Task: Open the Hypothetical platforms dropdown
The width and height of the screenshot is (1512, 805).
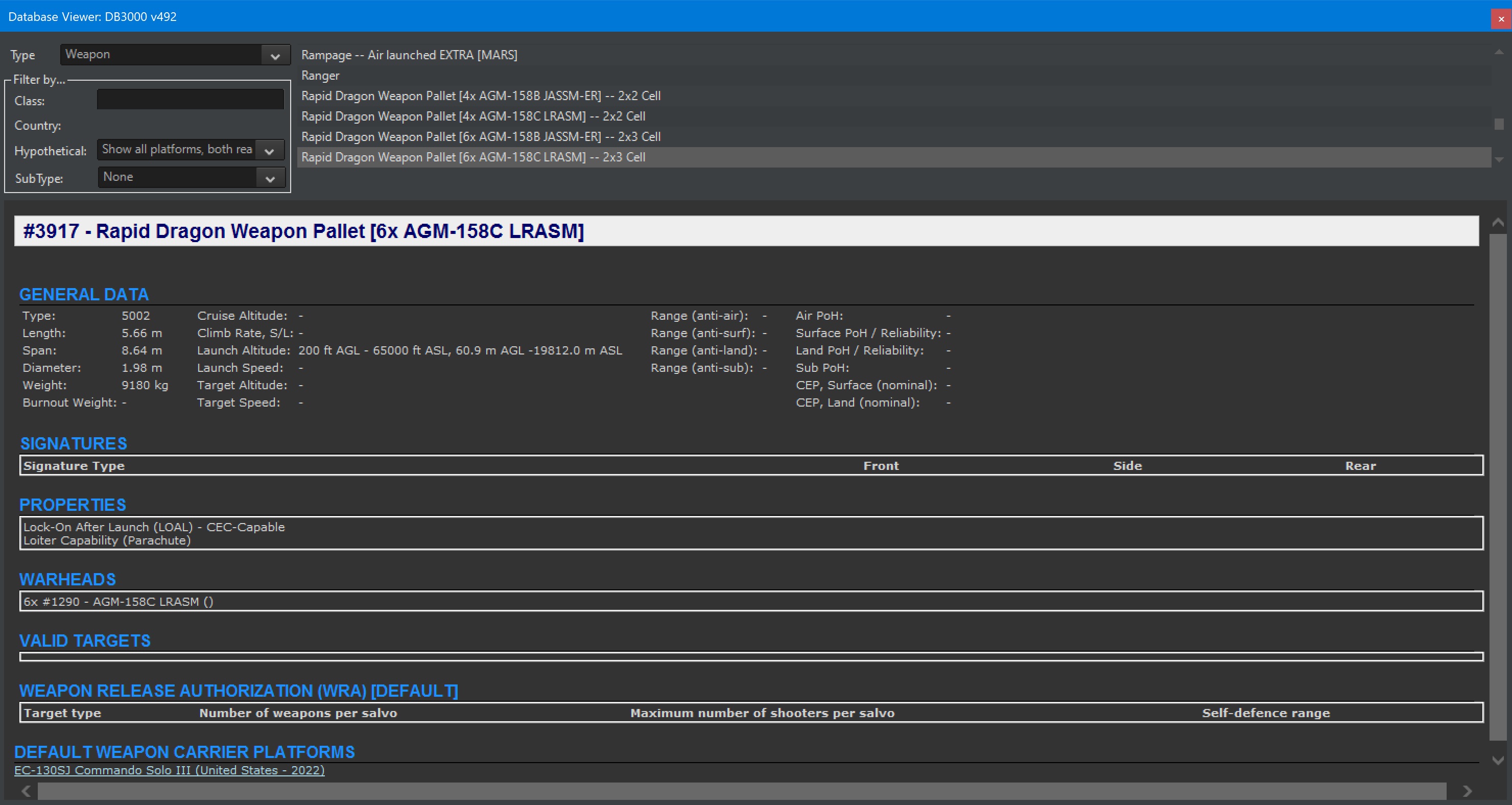Action: [190, 150]
